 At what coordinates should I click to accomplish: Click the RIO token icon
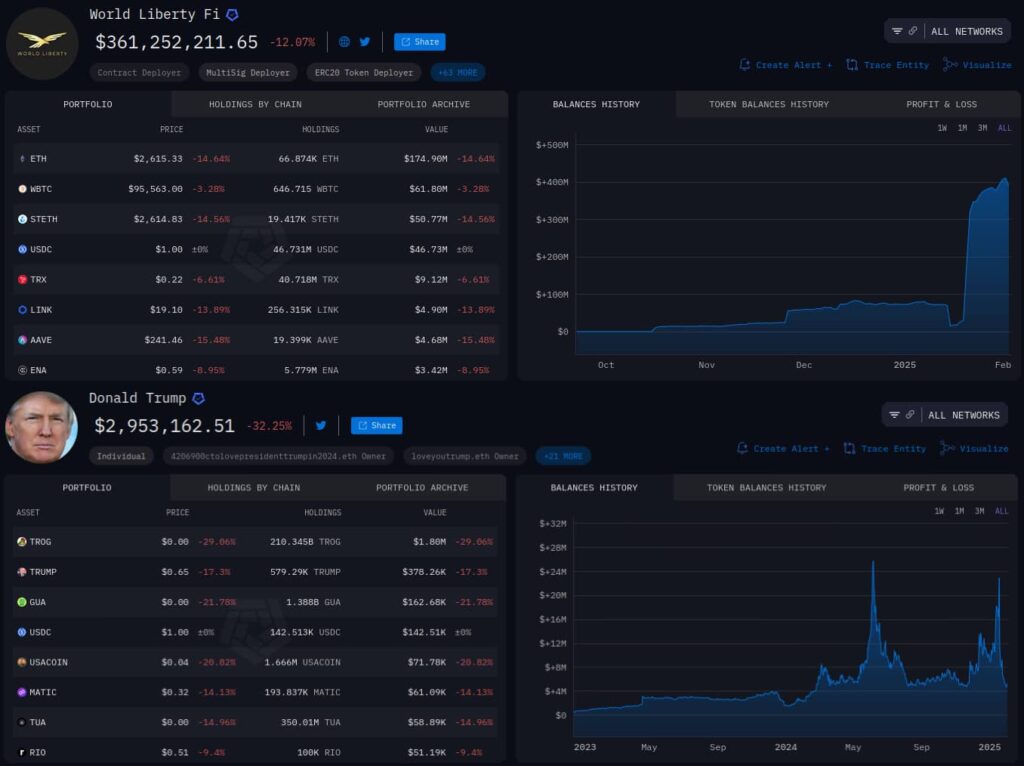tap(22, 752)
